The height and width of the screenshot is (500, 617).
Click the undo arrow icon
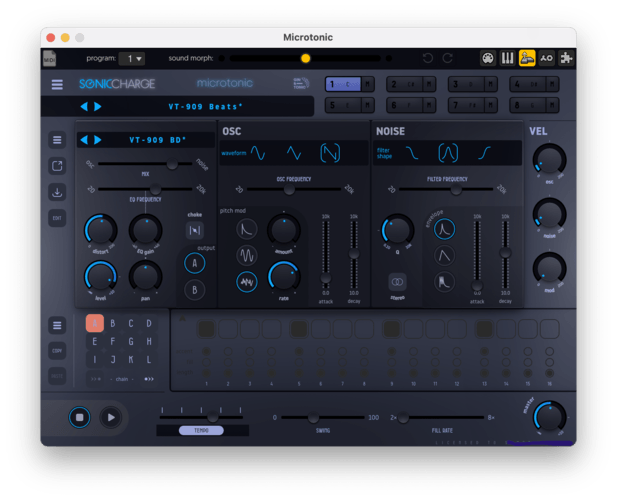(x=428, y=58)
